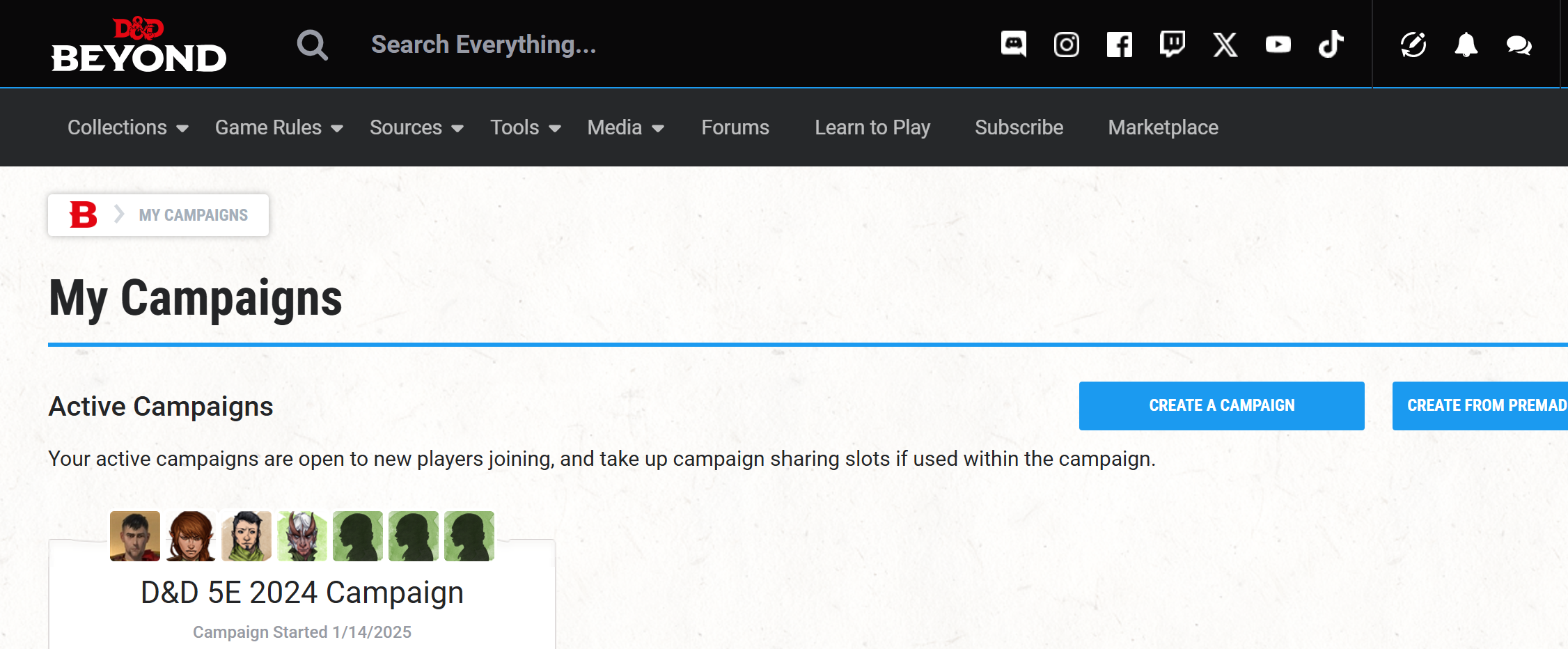Screen dimensions: 1568x649
Task: Open the Instagram social icon
Action: (x=1066, y=45)
